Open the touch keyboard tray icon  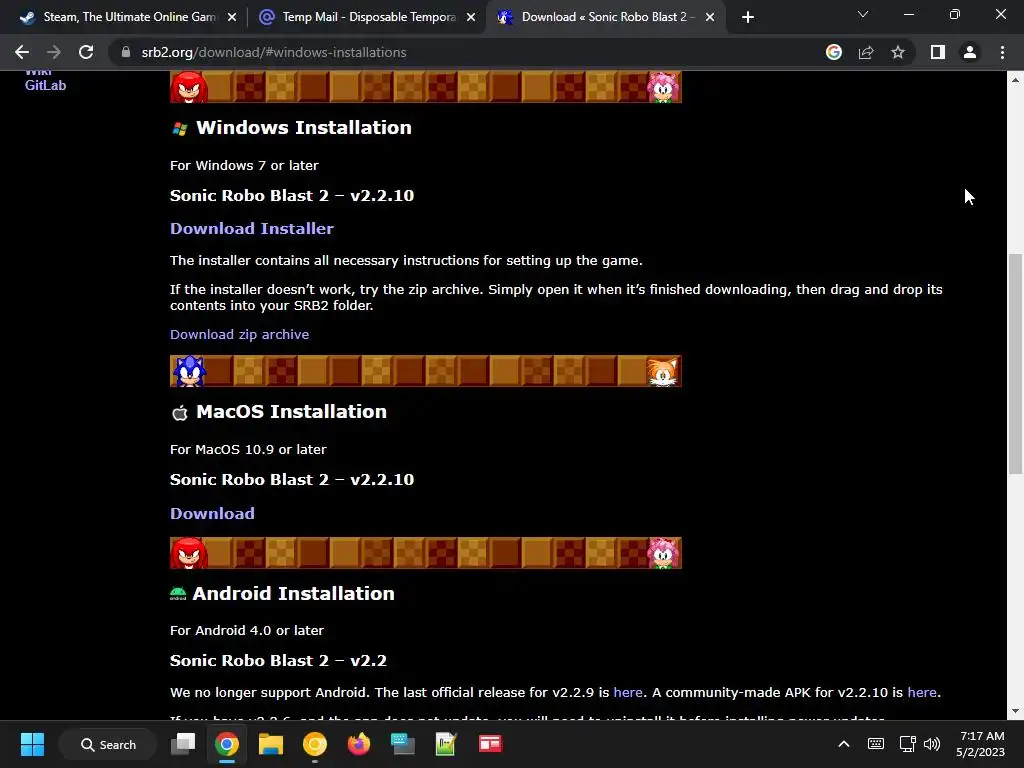(876, 744)
